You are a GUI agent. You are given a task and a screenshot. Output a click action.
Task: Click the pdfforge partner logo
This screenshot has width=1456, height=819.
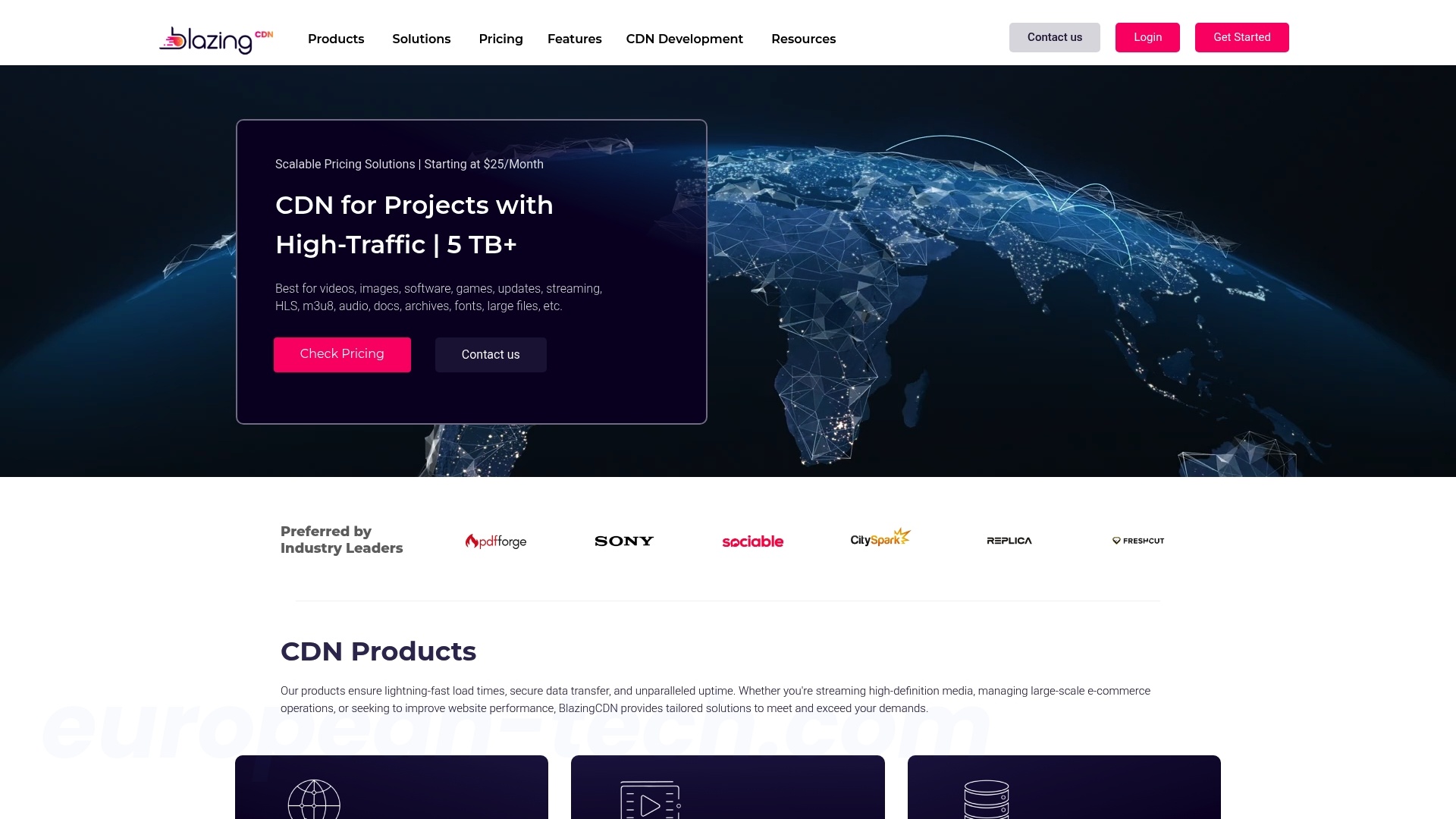pyautogui.click(x=495, y=541)
